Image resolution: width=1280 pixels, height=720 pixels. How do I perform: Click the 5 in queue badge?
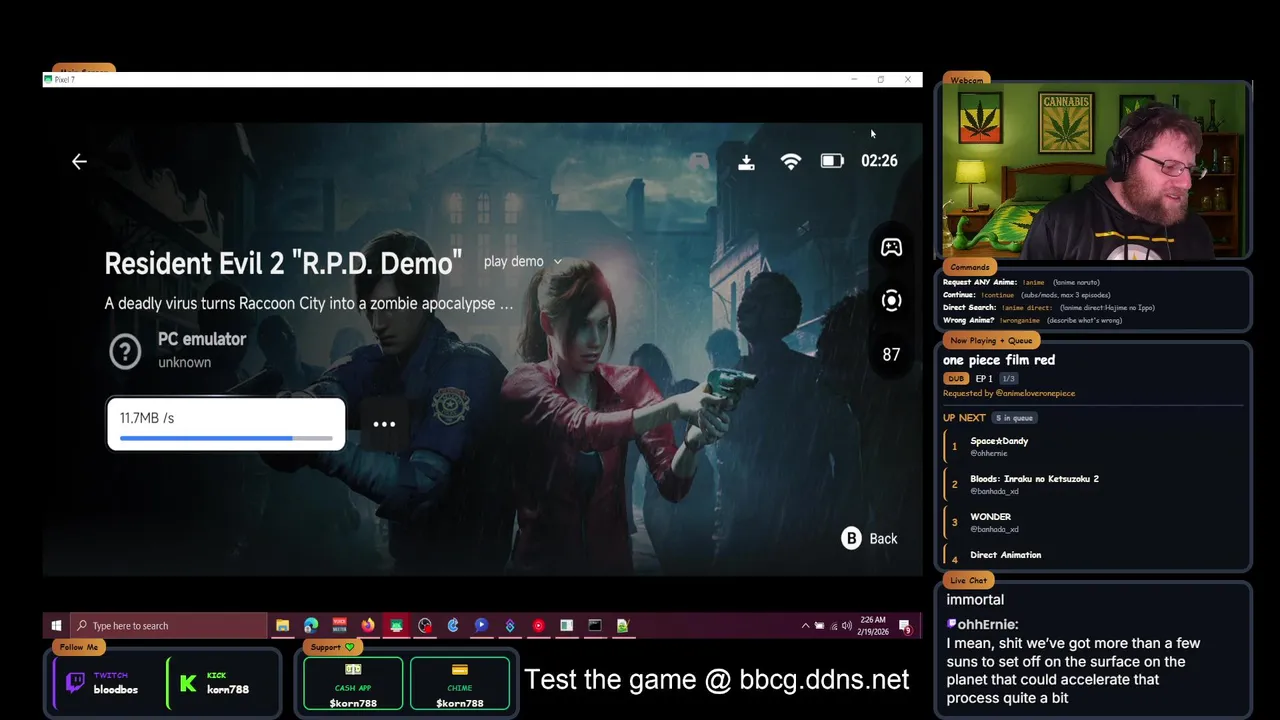pyautogui.click(x=1014, y=418)
